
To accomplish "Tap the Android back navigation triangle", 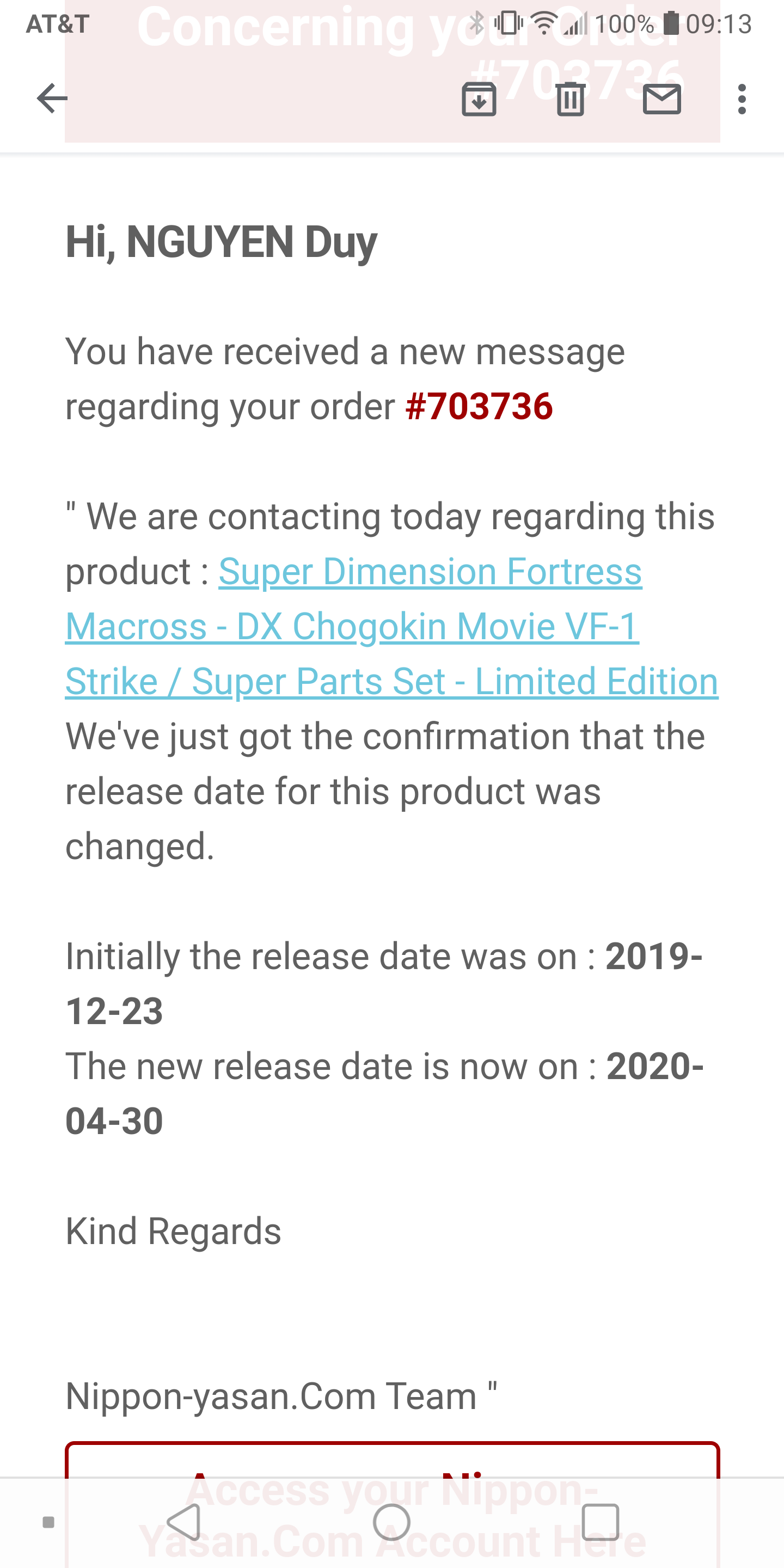I will coord(184,1522).
